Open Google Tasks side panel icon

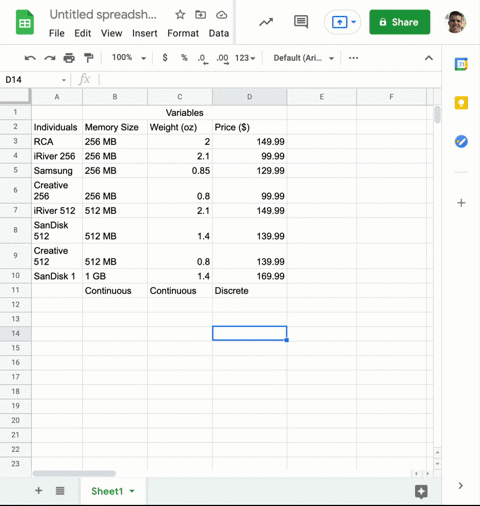461,142
